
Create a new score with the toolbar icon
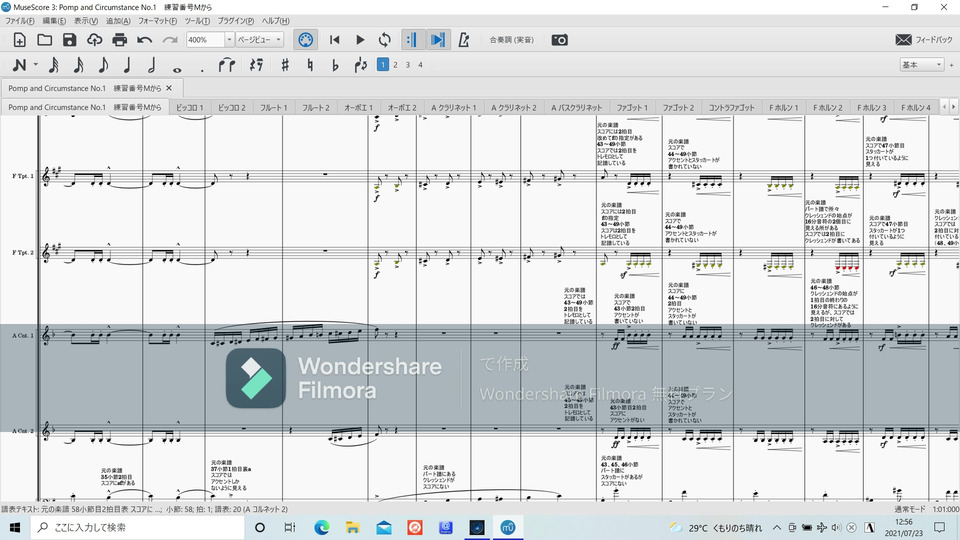20,40
